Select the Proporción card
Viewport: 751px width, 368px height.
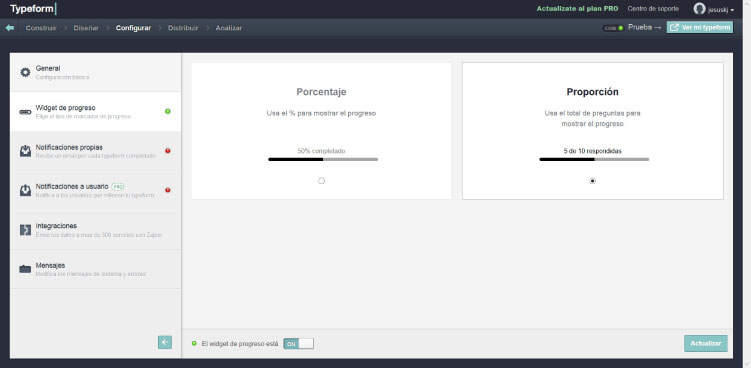(x=592, y=131)
